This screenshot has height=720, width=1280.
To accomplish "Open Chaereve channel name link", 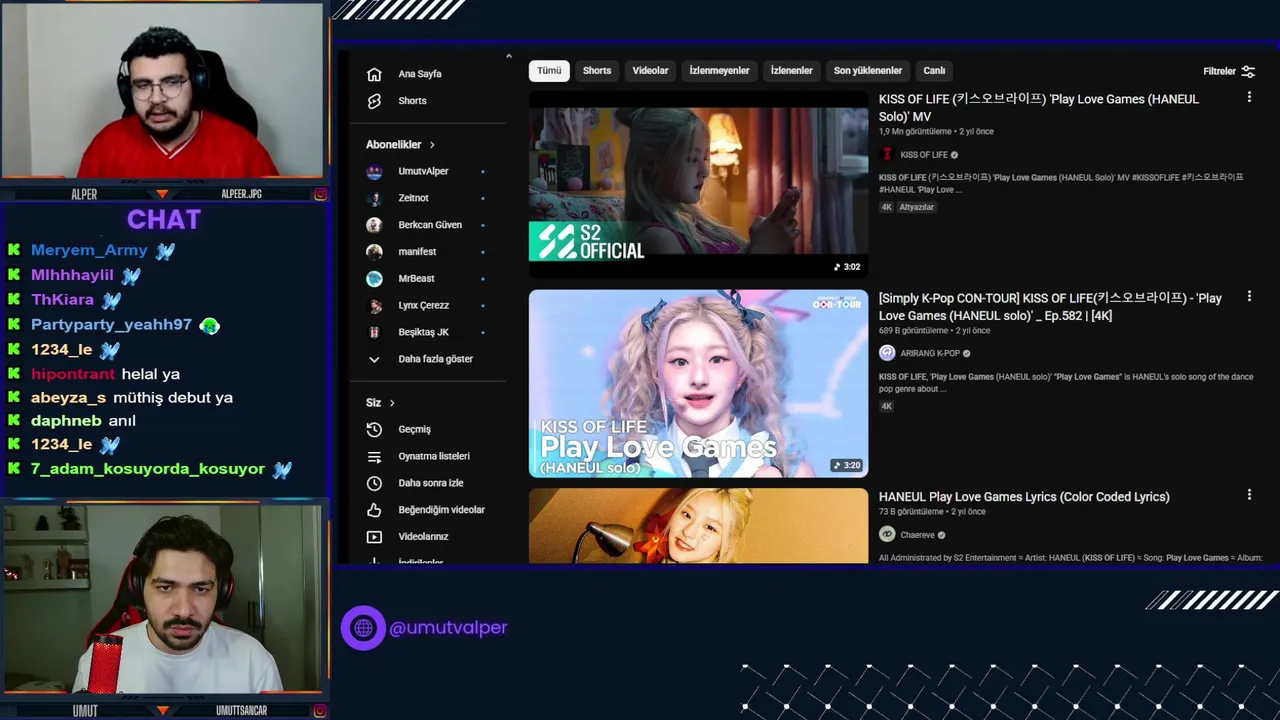I will 917,535.
